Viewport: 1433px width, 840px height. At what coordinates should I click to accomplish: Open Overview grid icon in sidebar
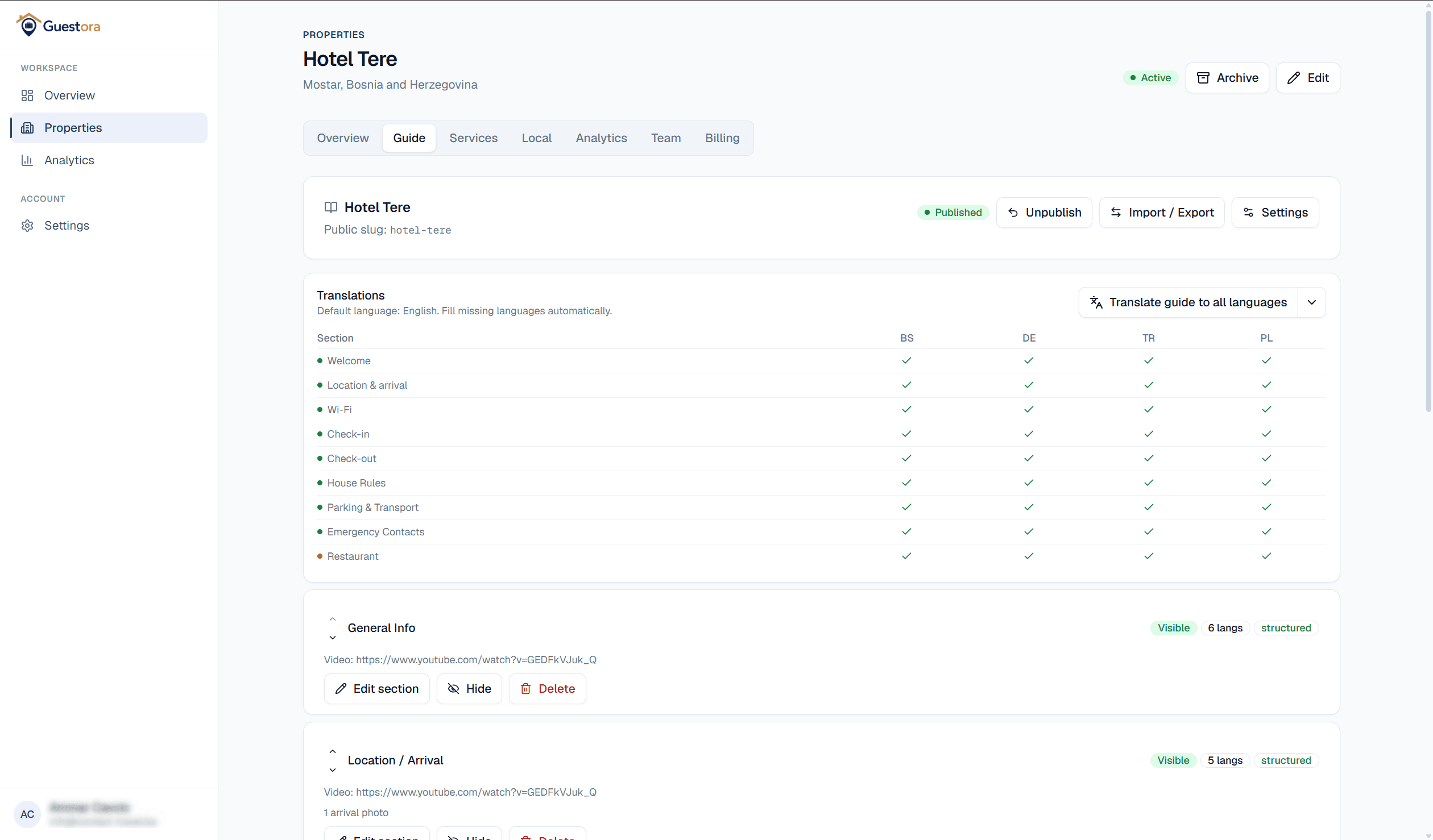(x=27, y=95)
